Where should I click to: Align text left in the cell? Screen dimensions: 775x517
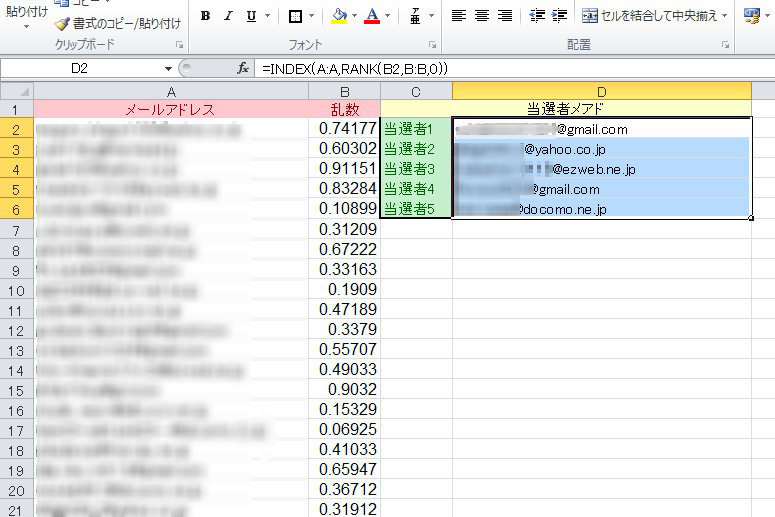458,16
